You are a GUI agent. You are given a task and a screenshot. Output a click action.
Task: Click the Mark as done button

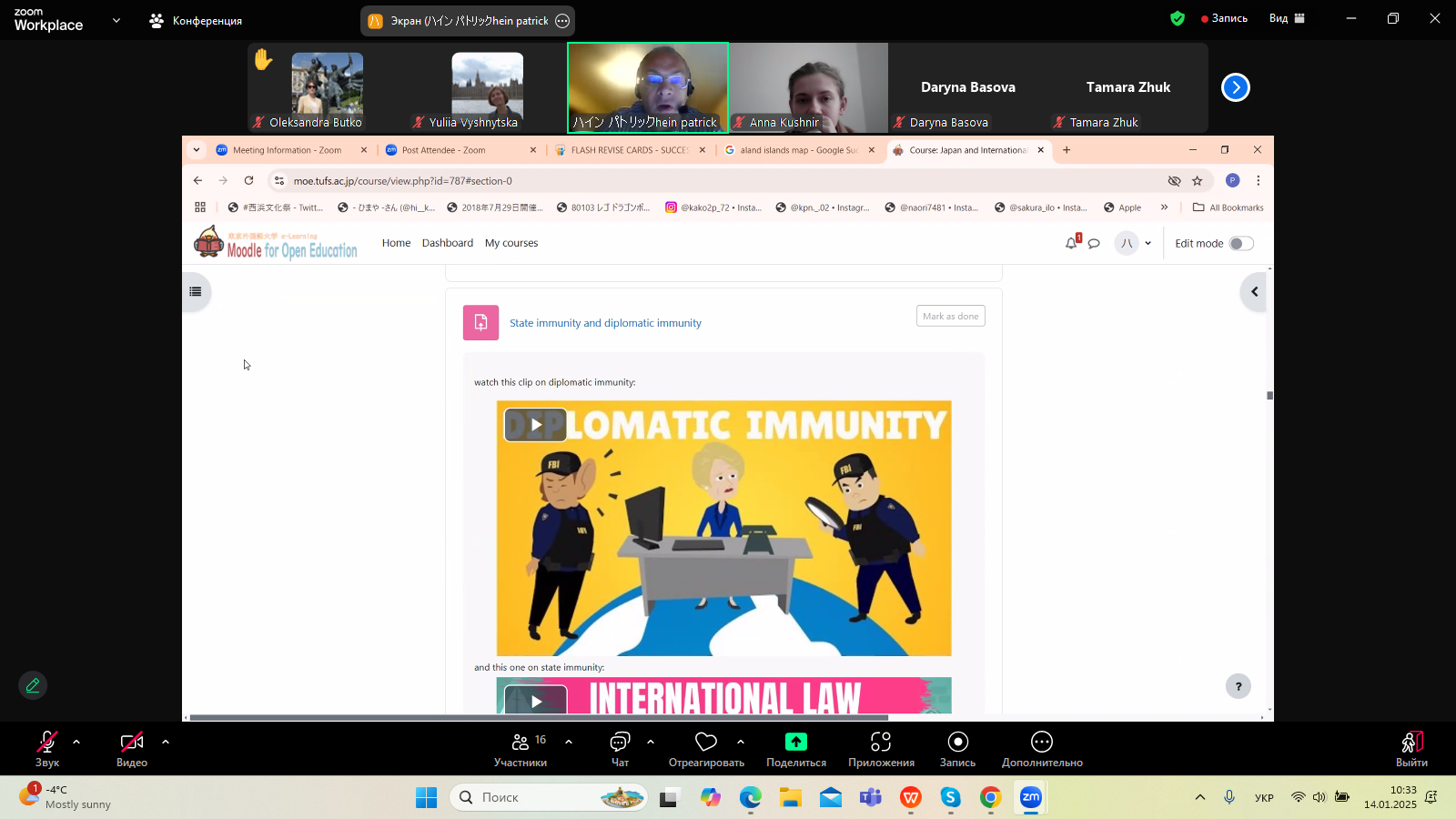pyautogui.click(x=950, y=316)
